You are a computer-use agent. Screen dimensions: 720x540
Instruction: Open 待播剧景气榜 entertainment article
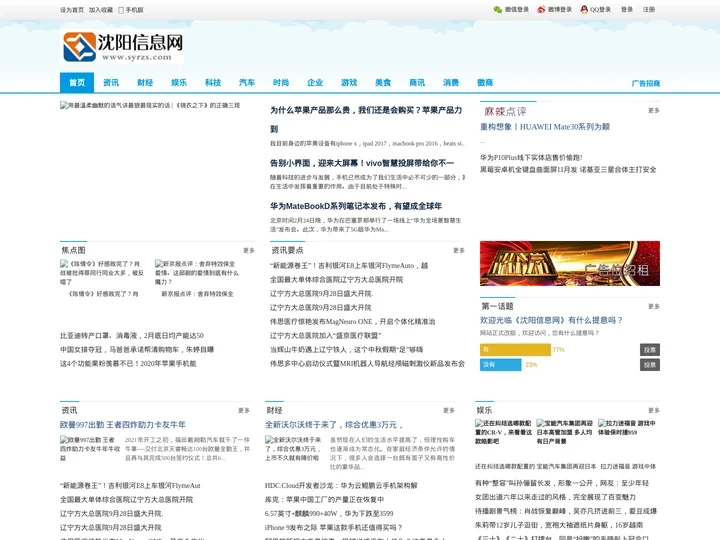(x=566, y=511)
